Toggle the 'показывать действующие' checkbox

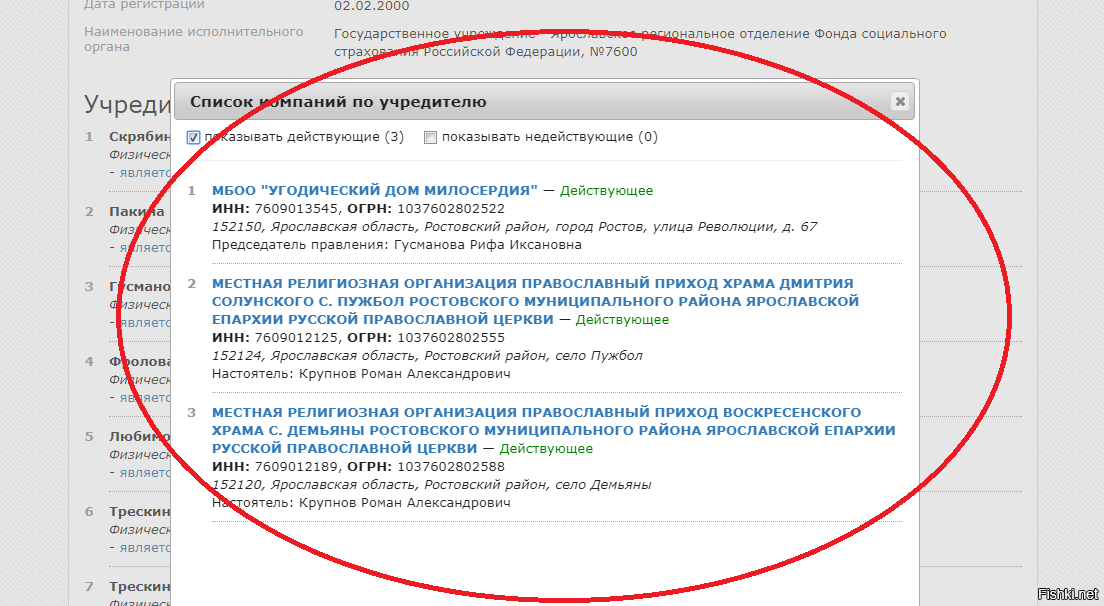194,137
